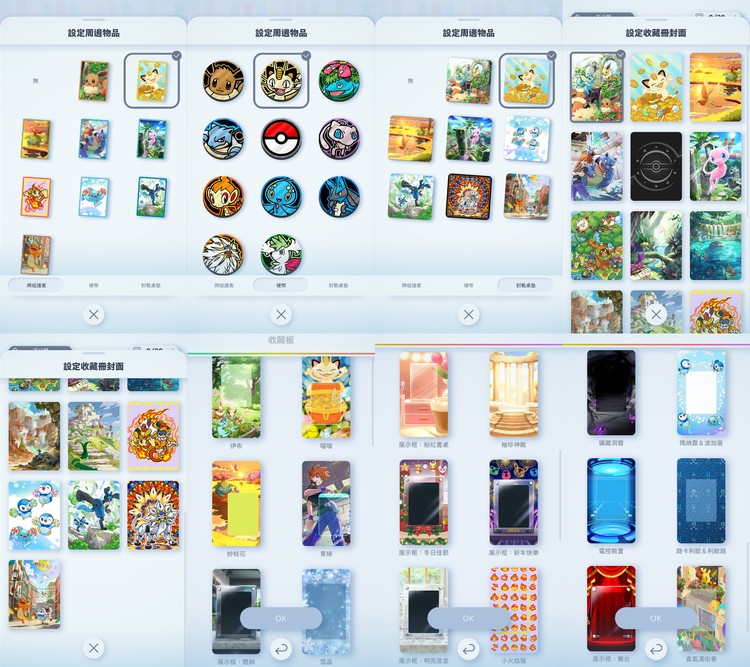750x667 pixels.
Task: Switch to 對戰桌墊 tab in the coin panel
Action: 339,285
